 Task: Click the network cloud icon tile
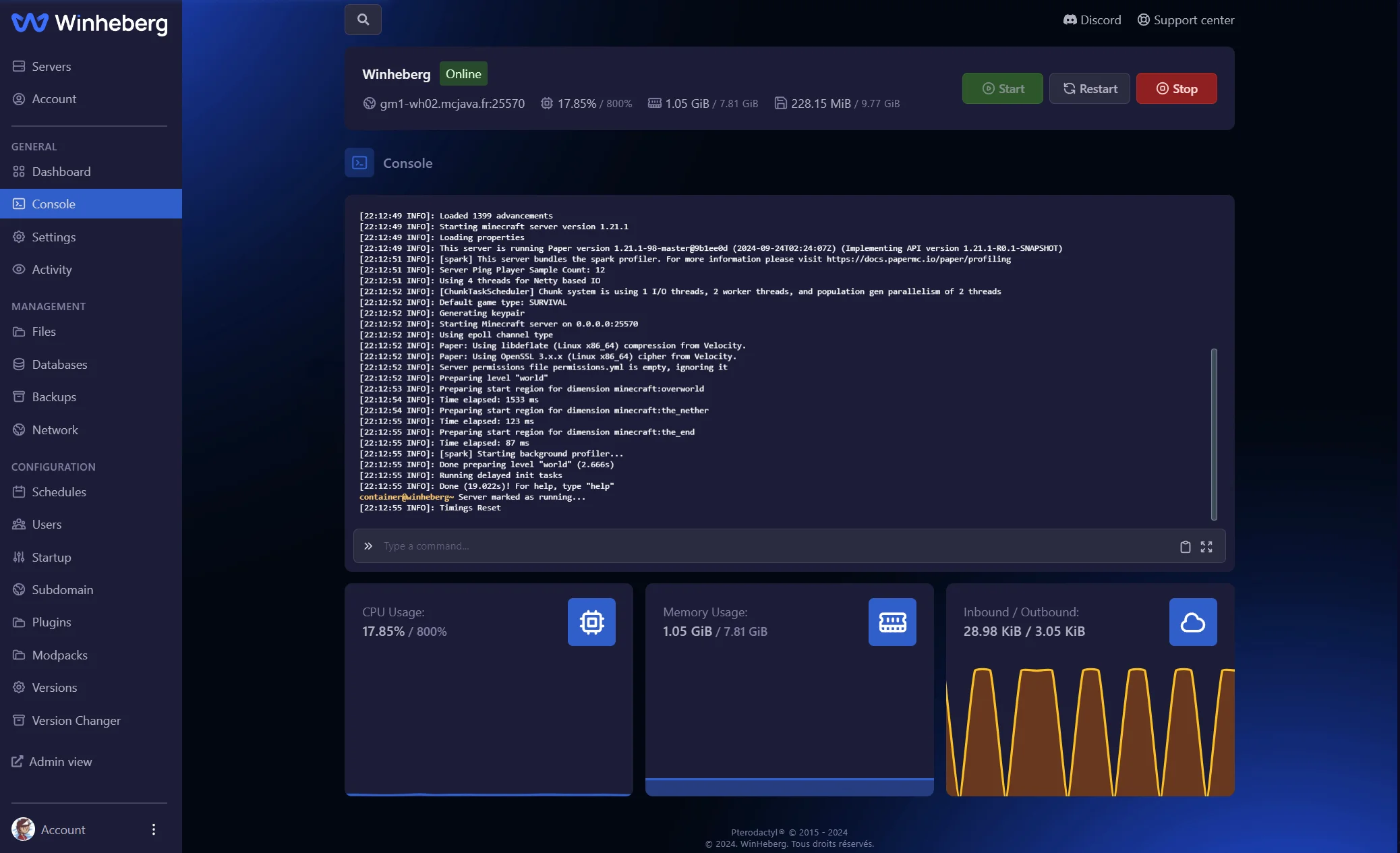[1192, 622]
